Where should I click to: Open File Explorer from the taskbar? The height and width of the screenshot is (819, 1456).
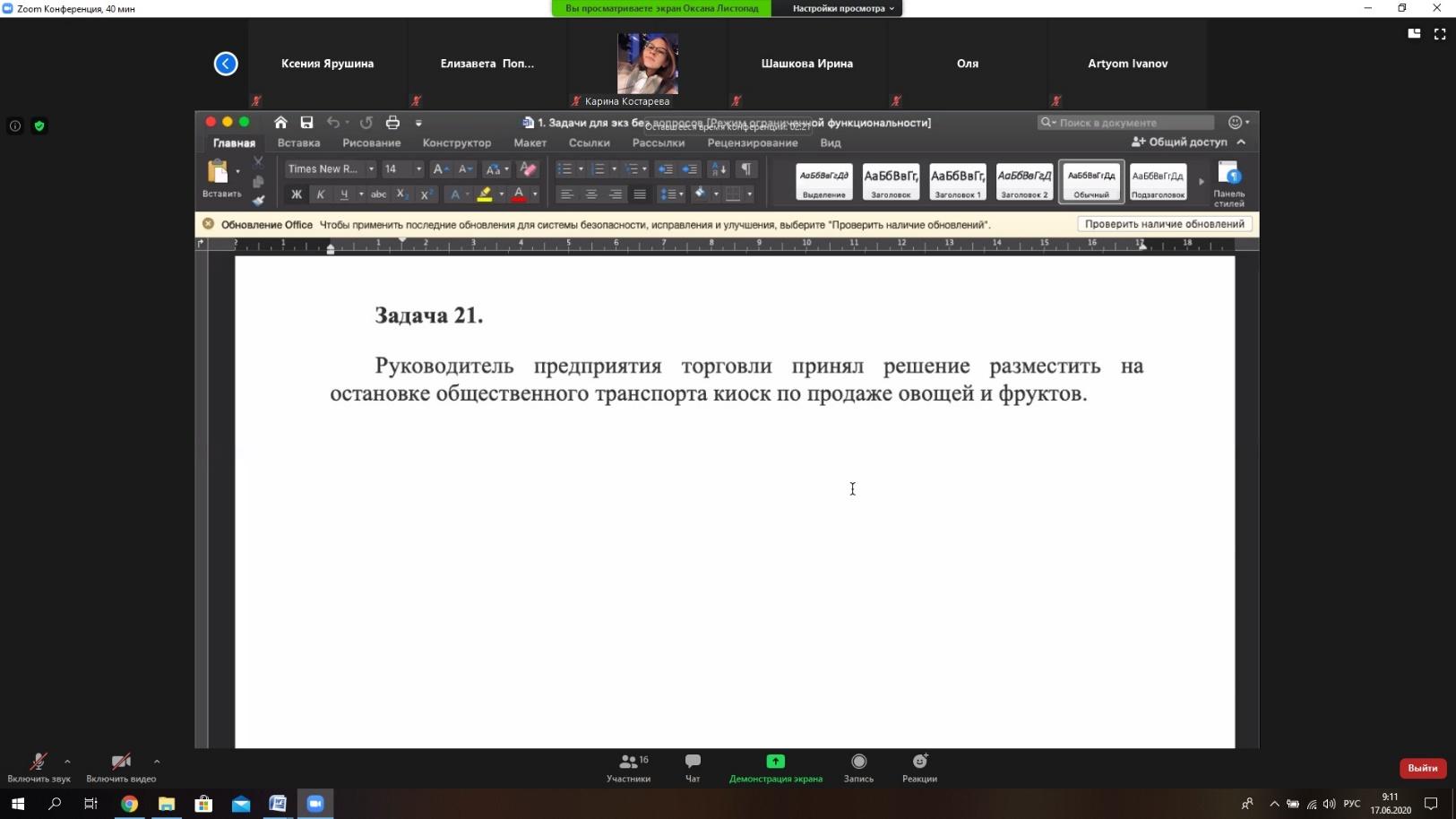point(167,804)
